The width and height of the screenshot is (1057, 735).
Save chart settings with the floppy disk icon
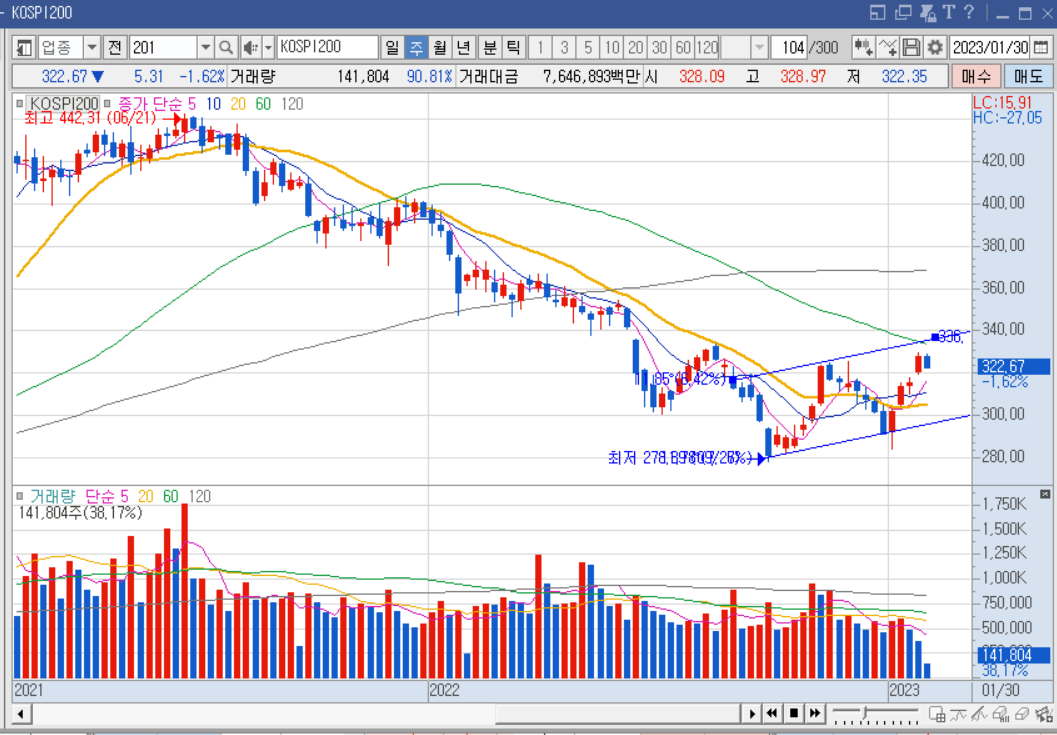pos(911,47)
